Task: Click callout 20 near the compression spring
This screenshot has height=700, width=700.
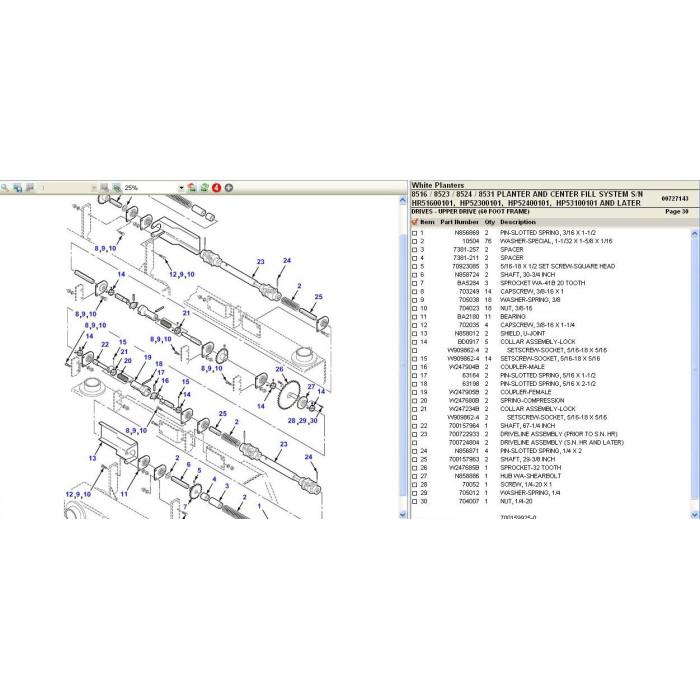Action: [x=128, y=361]
